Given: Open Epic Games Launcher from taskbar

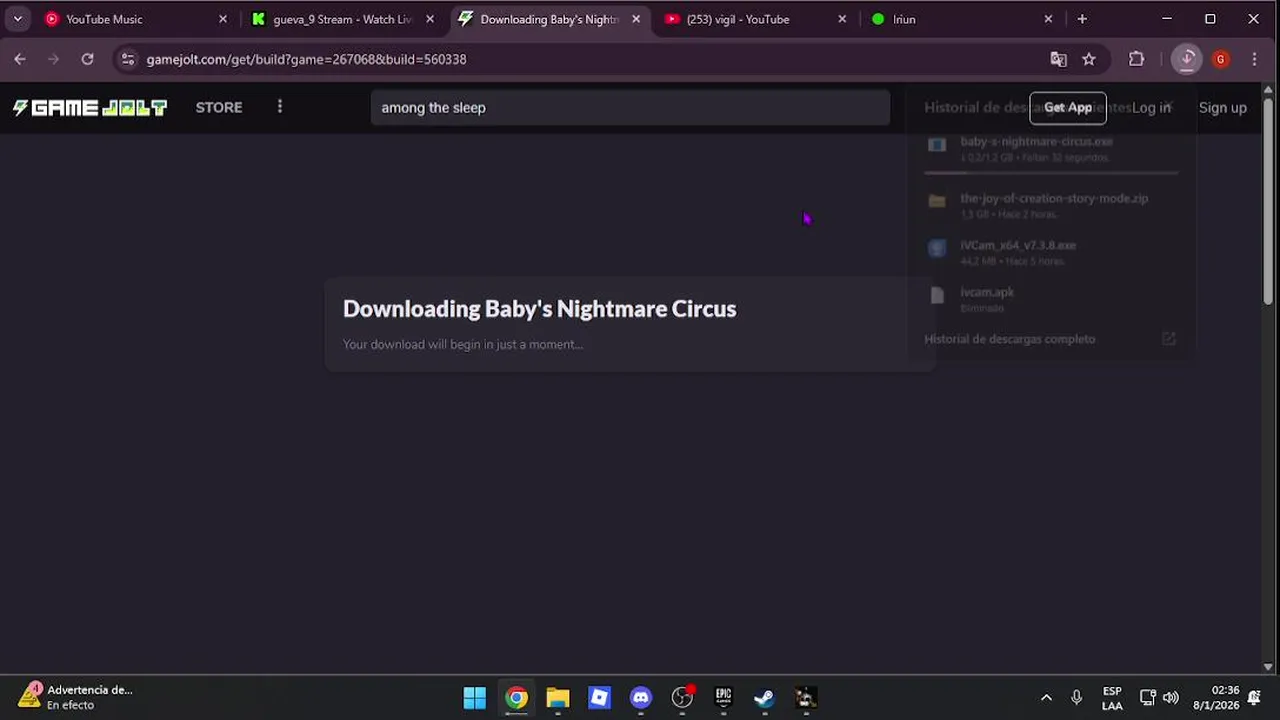Looking at the screenshot, I should click(x=723, y=697).
